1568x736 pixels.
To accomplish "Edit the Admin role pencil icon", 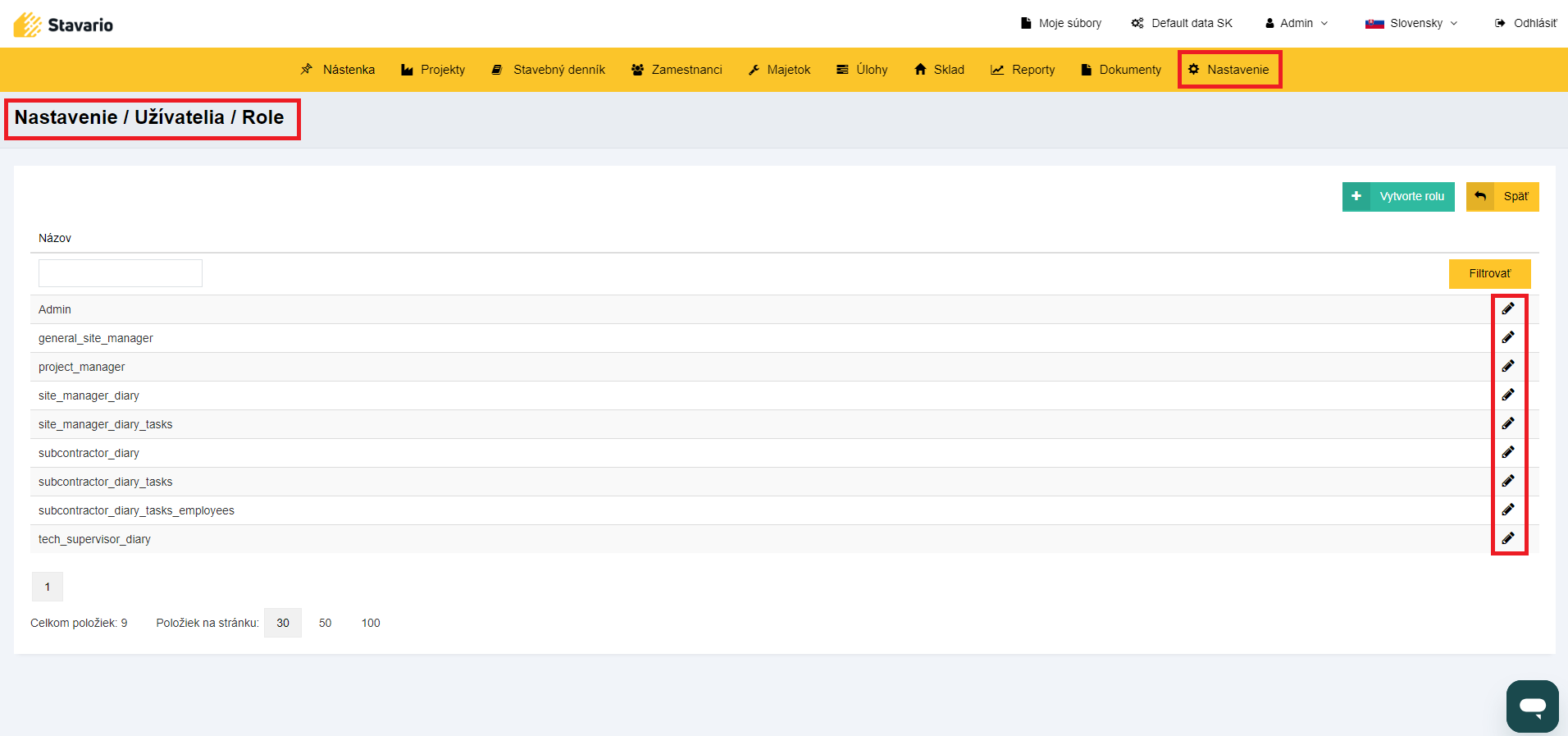I will 1508,309.
